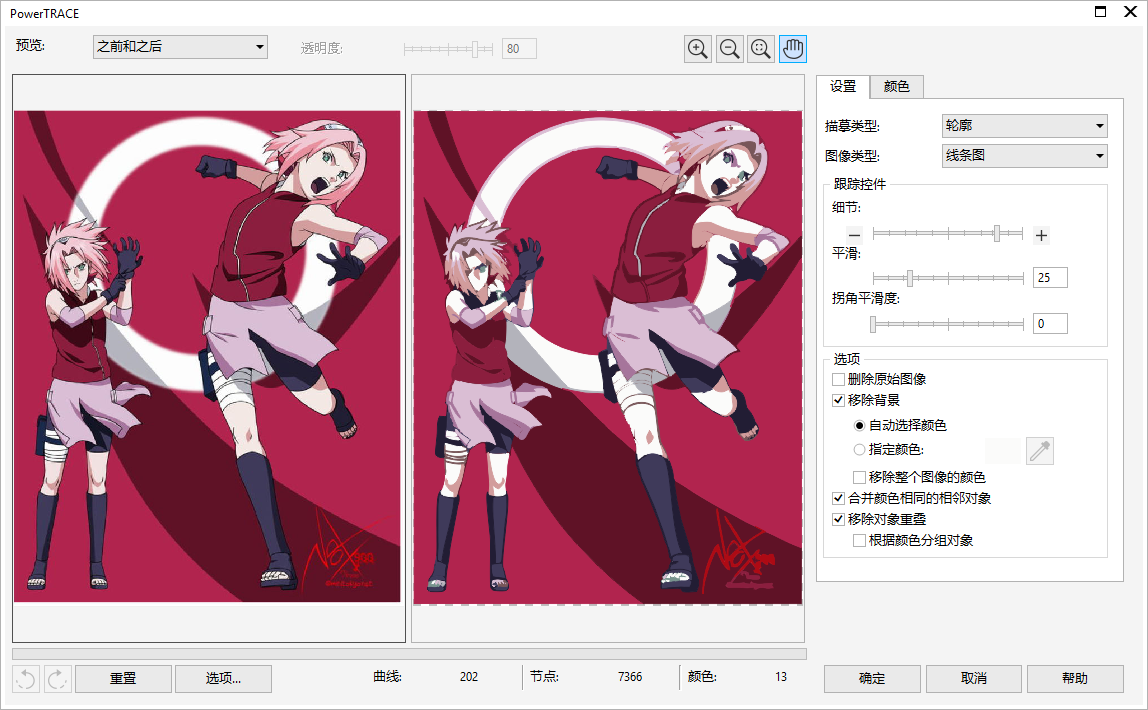This screenshot has height=710, width=1148.
Task: Maximize the PowerTRACE window
Action: coord(1100,12)
